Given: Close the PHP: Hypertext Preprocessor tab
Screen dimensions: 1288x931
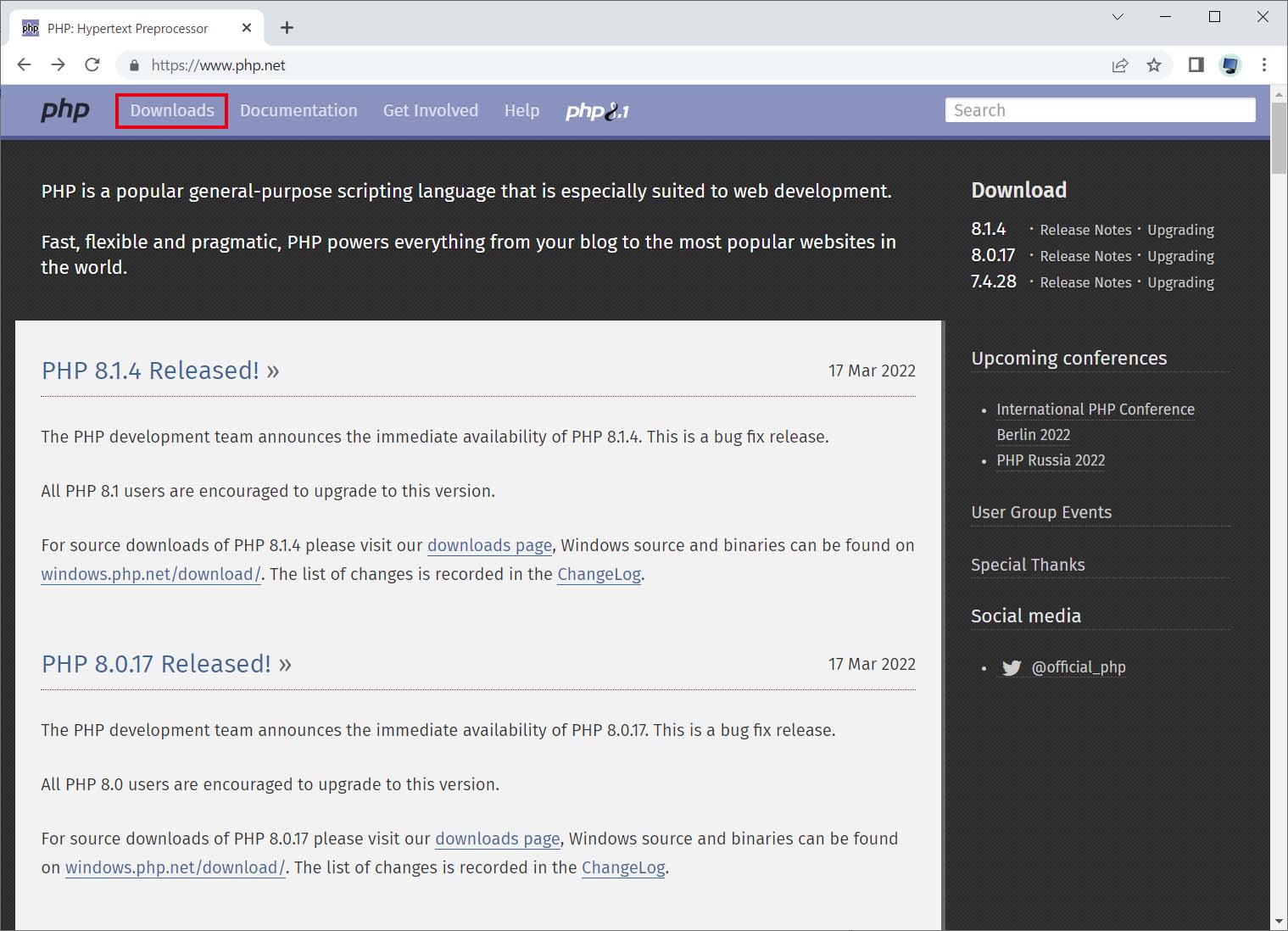Looking at the screenshot, I should click(x=247, y=28).
